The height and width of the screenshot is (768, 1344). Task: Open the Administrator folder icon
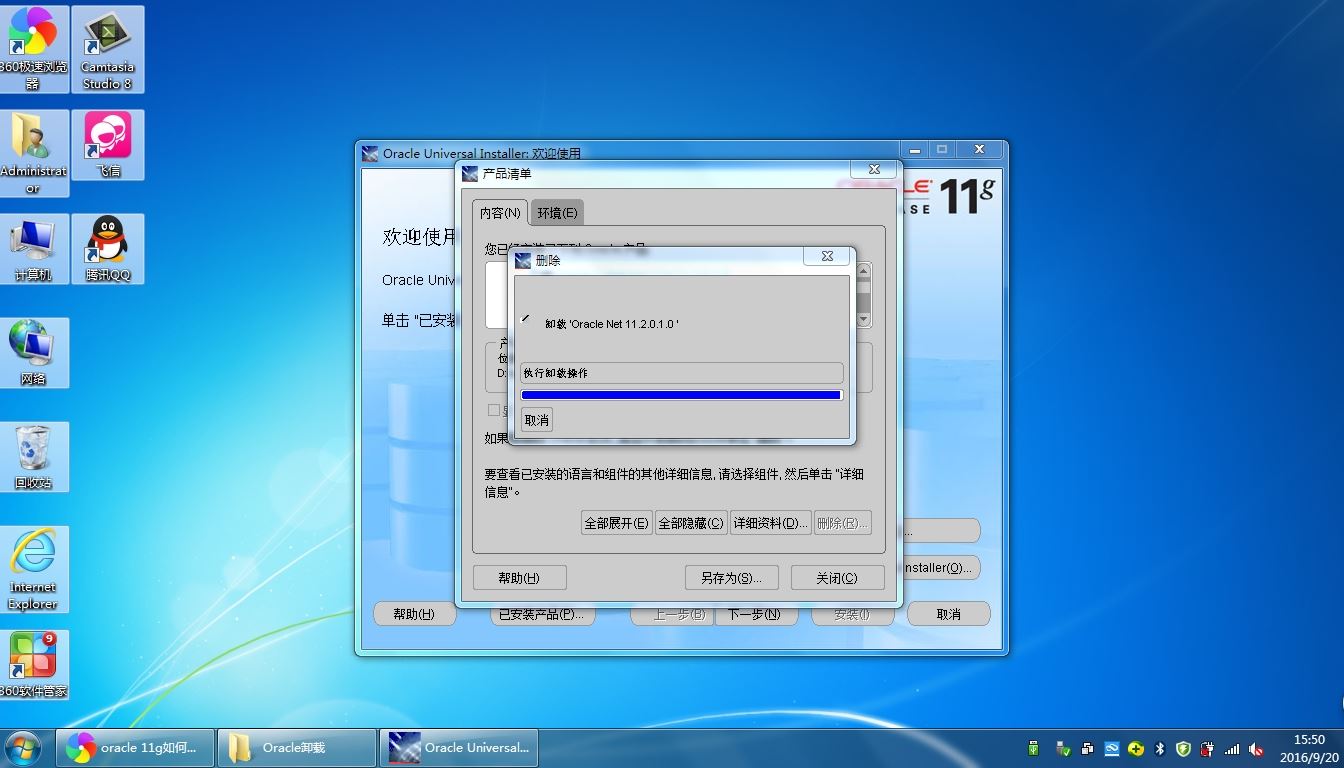click(33, 153)
